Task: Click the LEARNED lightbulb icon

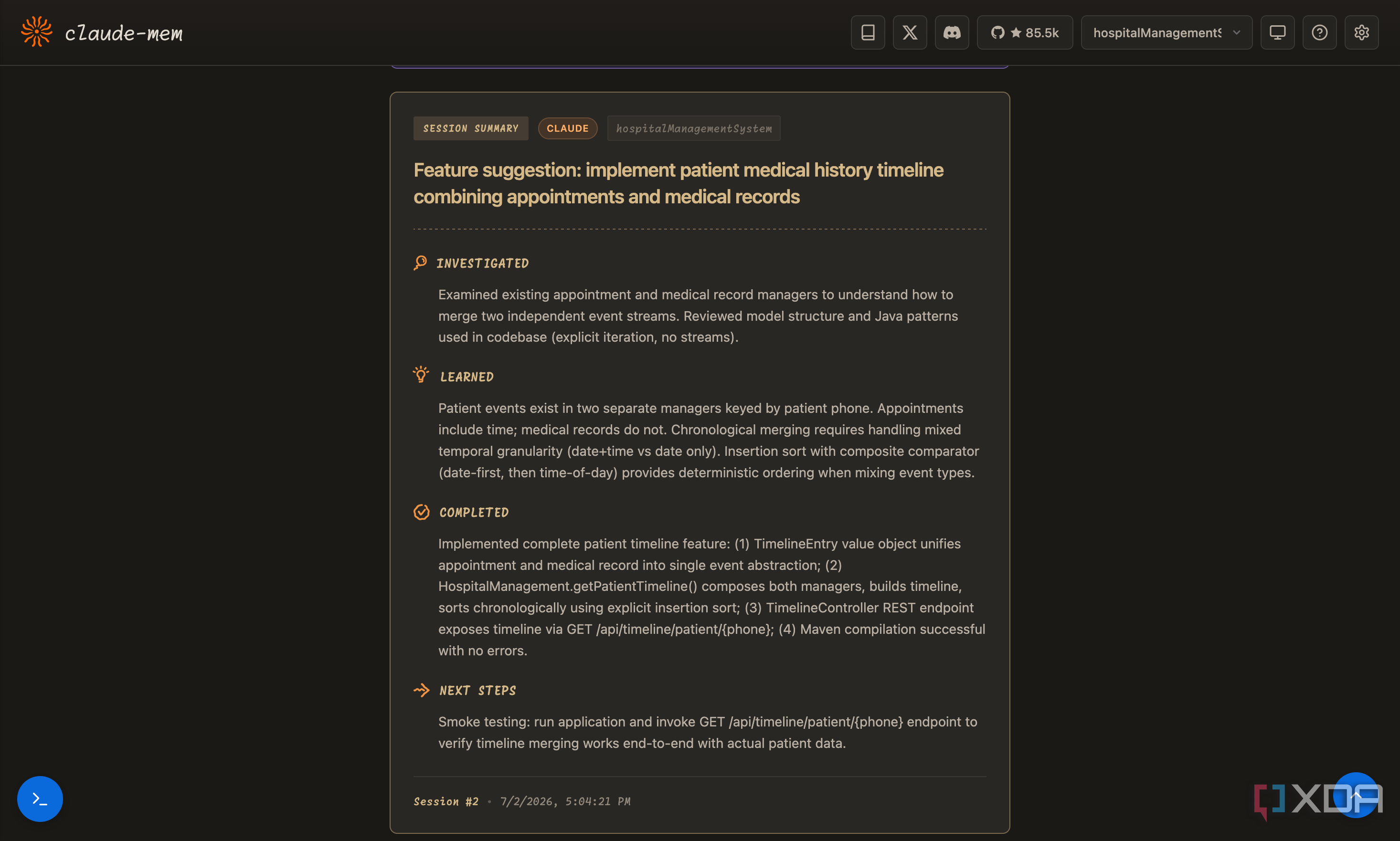Action: pos(421,375)
